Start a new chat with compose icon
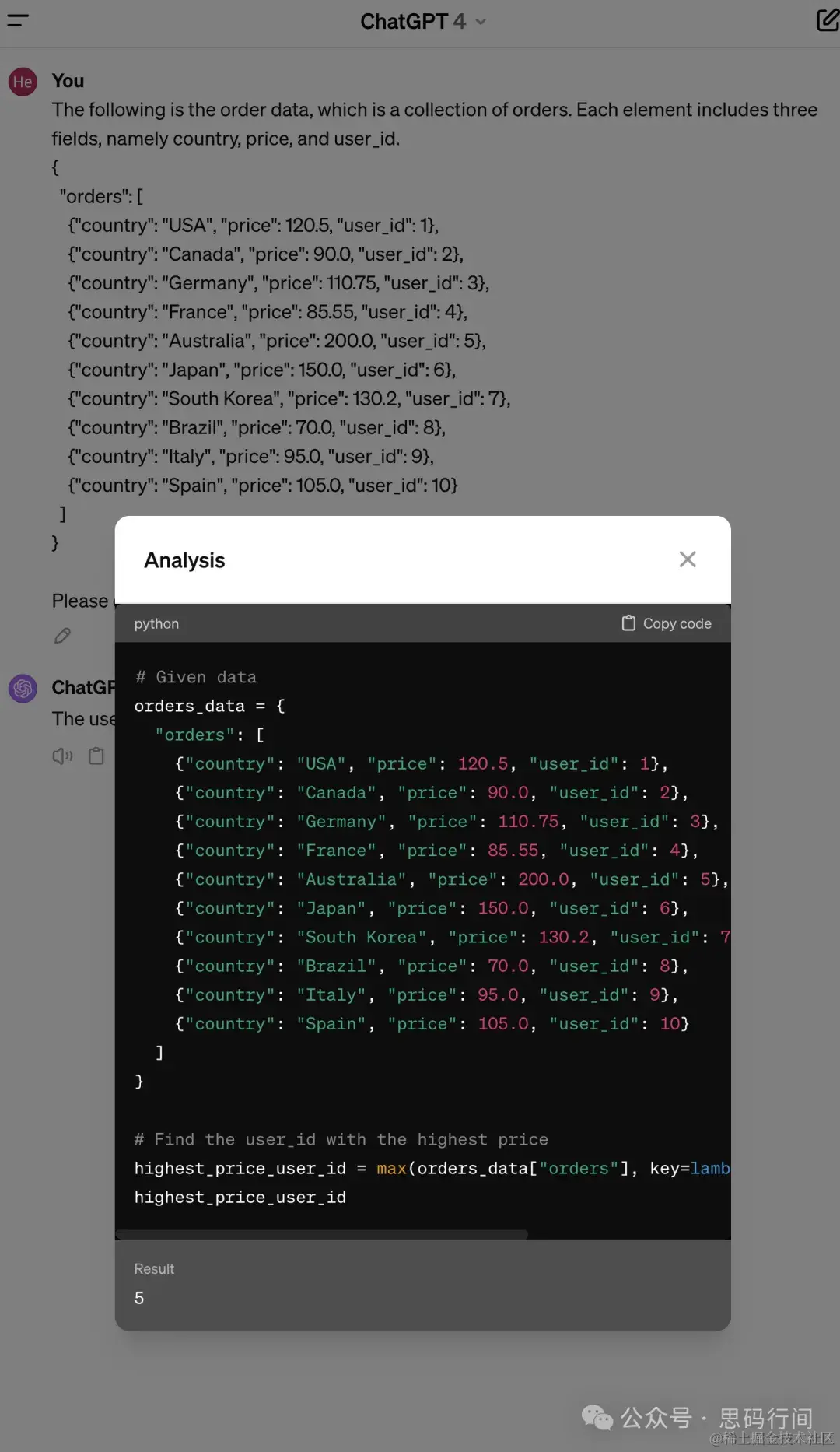 pos(828,20)
